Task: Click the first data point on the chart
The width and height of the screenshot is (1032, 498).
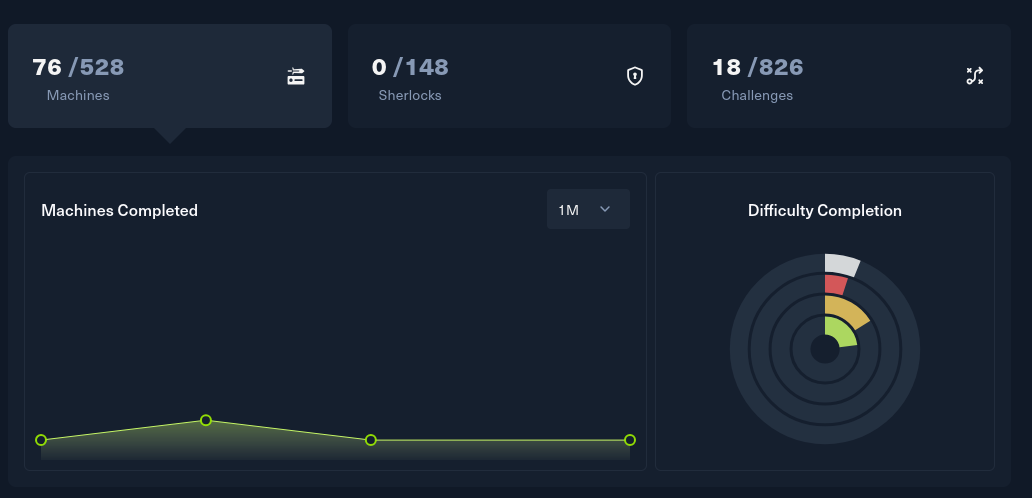Action: (x=41, y=440)
